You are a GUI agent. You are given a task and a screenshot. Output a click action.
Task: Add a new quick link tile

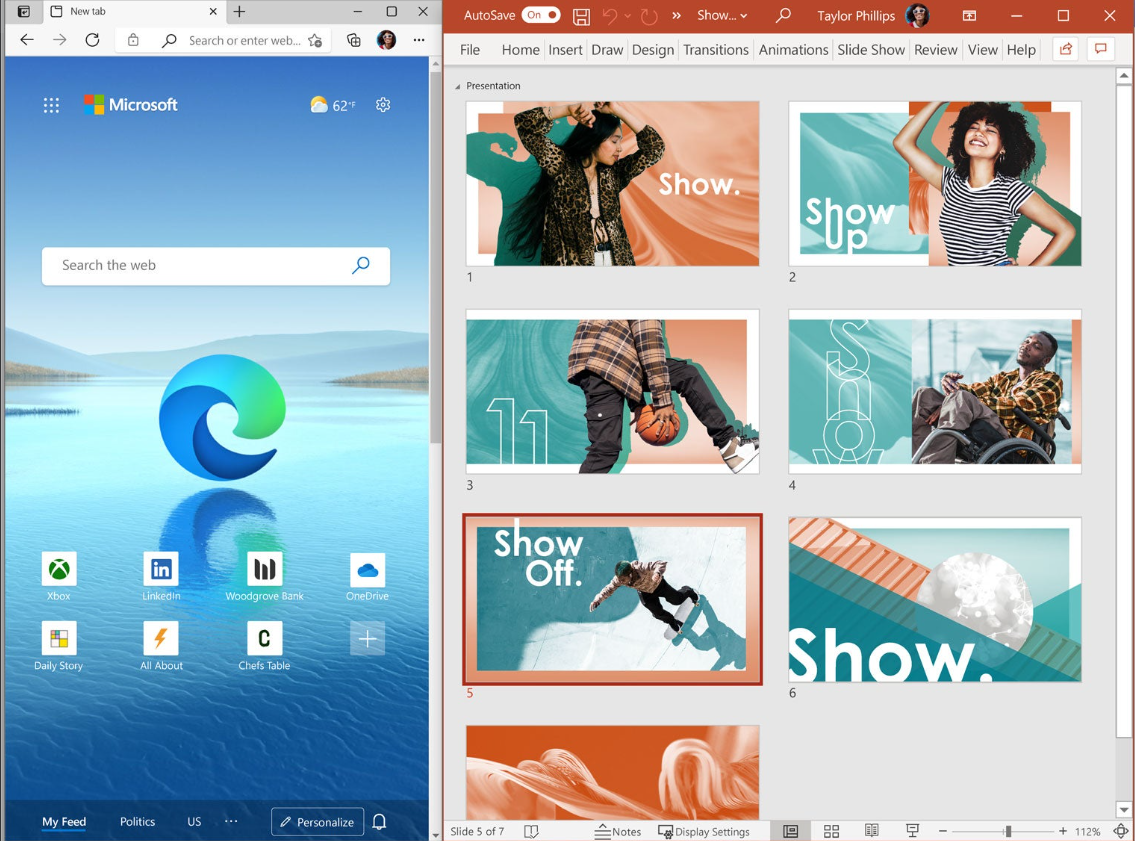tap(368, 638)
